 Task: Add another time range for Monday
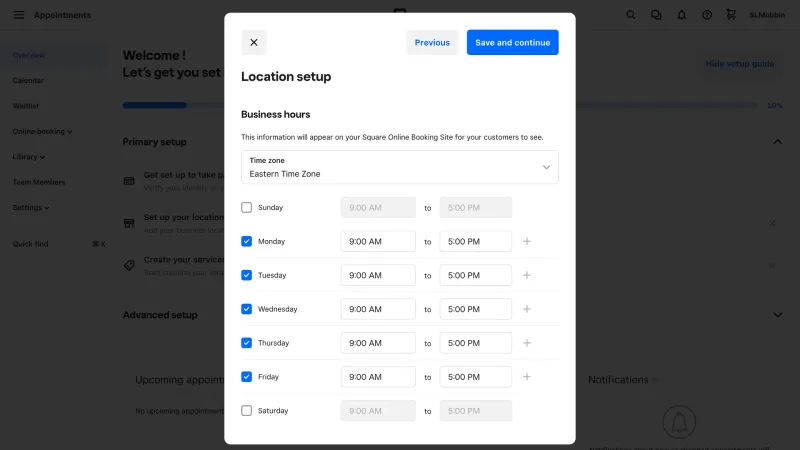coord(527,241)
